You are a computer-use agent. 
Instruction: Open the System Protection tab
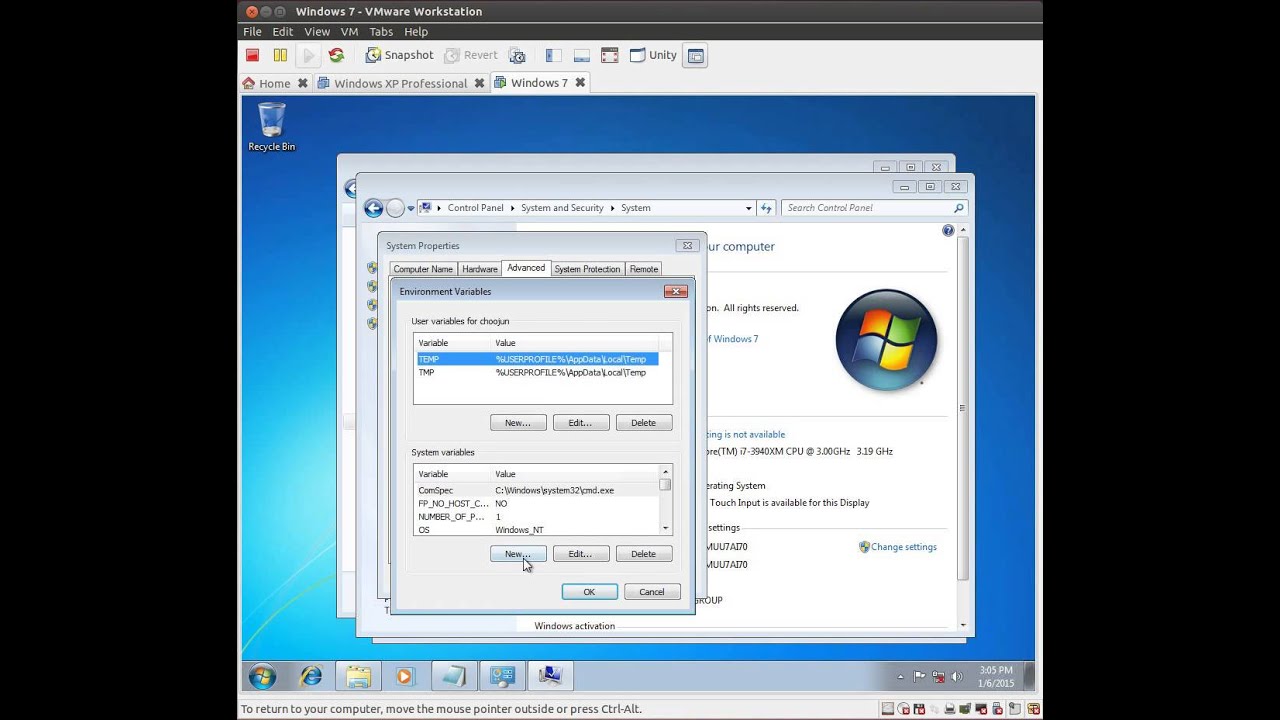coord(587,269)
